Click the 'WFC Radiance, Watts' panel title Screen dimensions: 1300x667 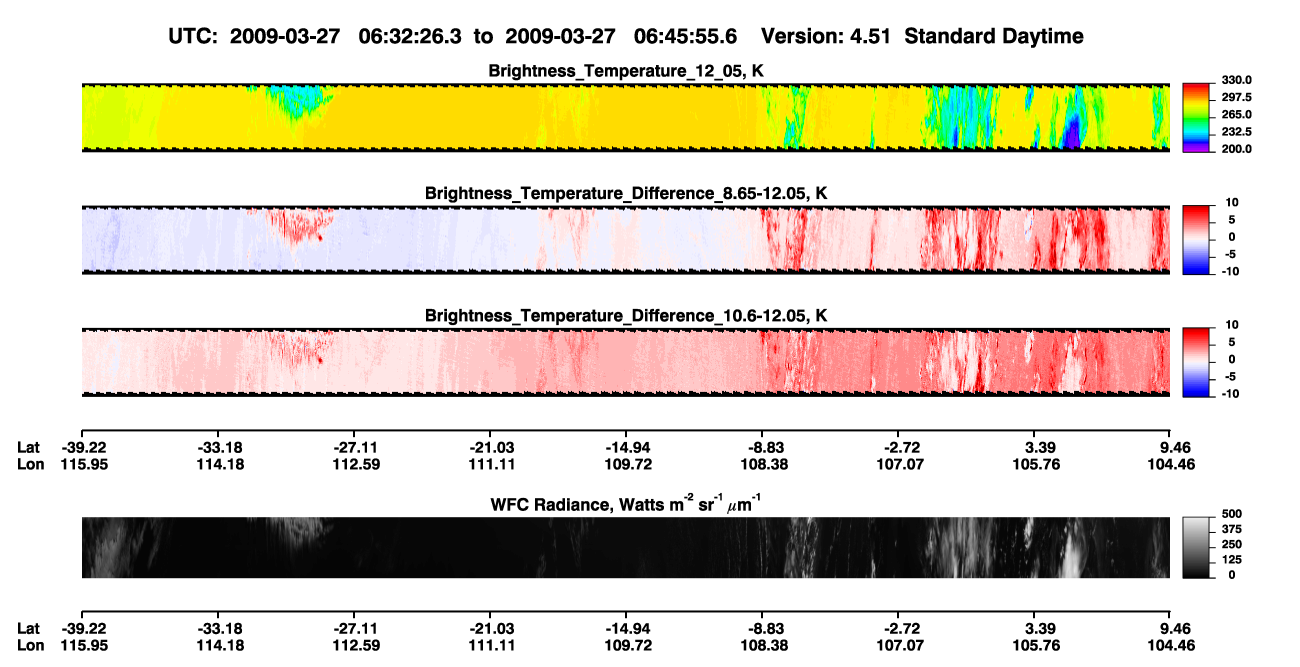[x=626, y=503]
